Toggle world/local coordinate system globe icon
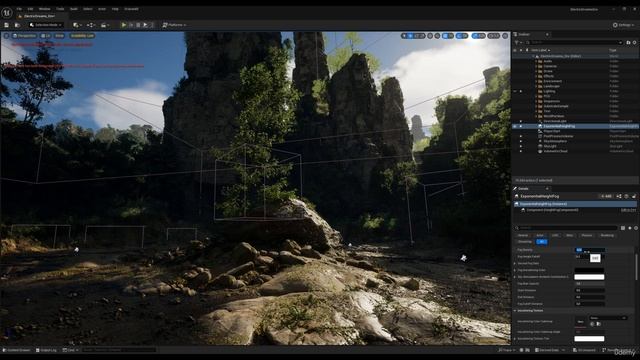Image resolution: width=640 pixels, height=360 pixels. pos(430,36)
